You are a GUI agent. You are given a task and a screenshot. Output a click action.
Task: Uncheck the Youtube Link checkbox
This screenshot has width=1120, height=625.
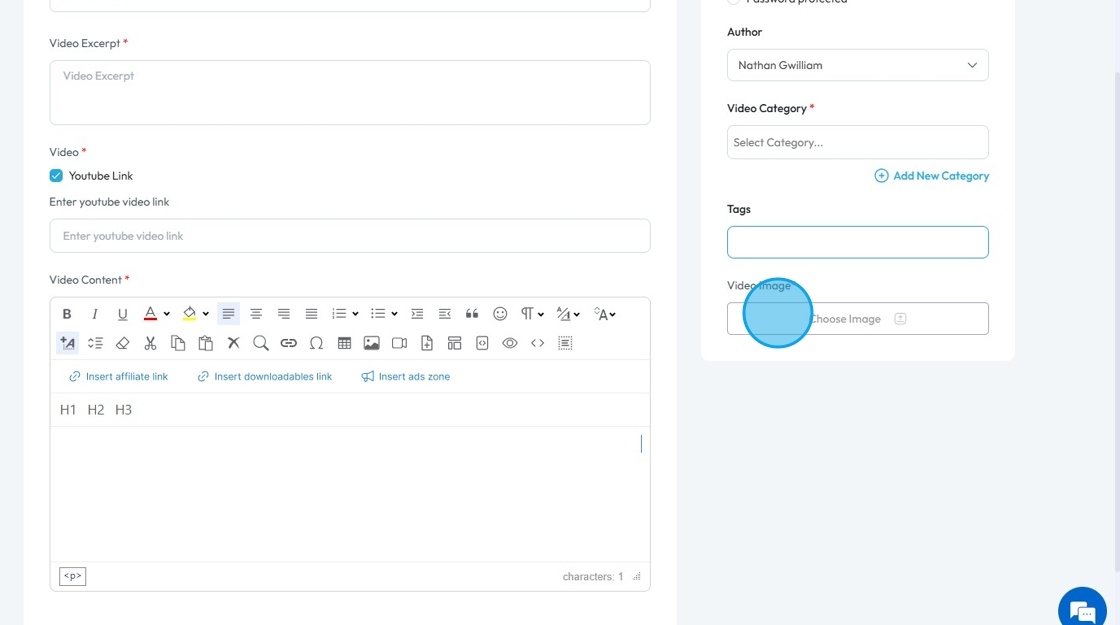(x=56, y=176)
